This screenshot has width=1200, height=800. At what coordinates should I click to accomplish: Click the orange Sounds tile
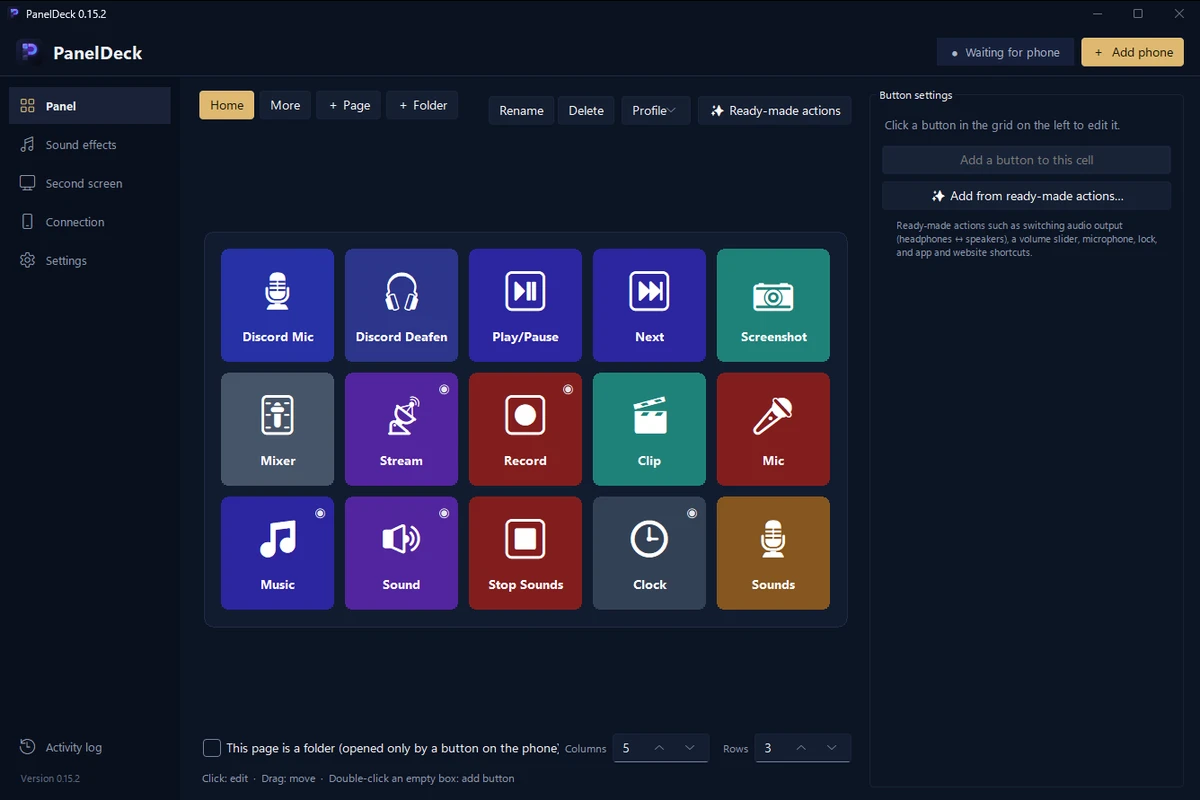[x=773, y=553]
